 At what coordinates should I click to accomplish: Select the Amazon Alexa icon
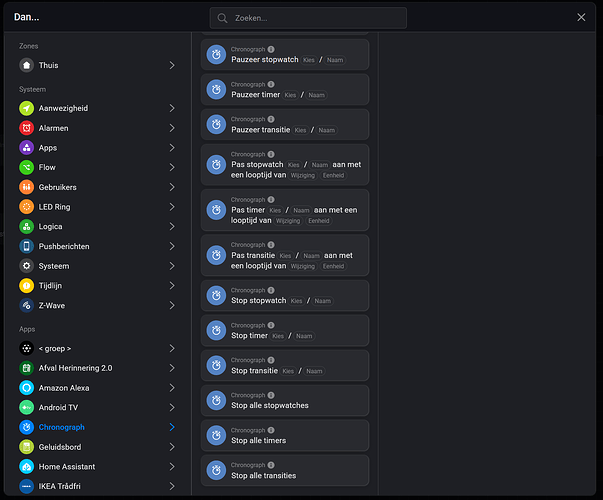click(27, 388)
